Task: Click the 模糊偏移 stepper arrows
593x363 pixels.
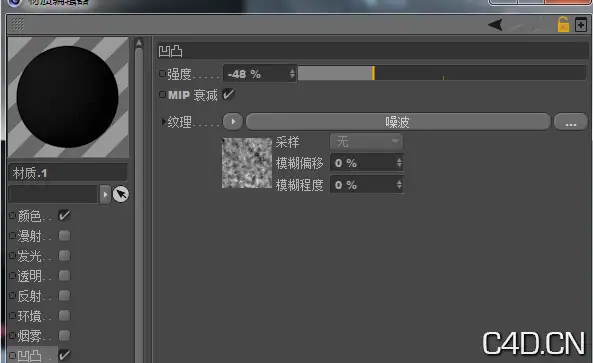Action: 399,163
